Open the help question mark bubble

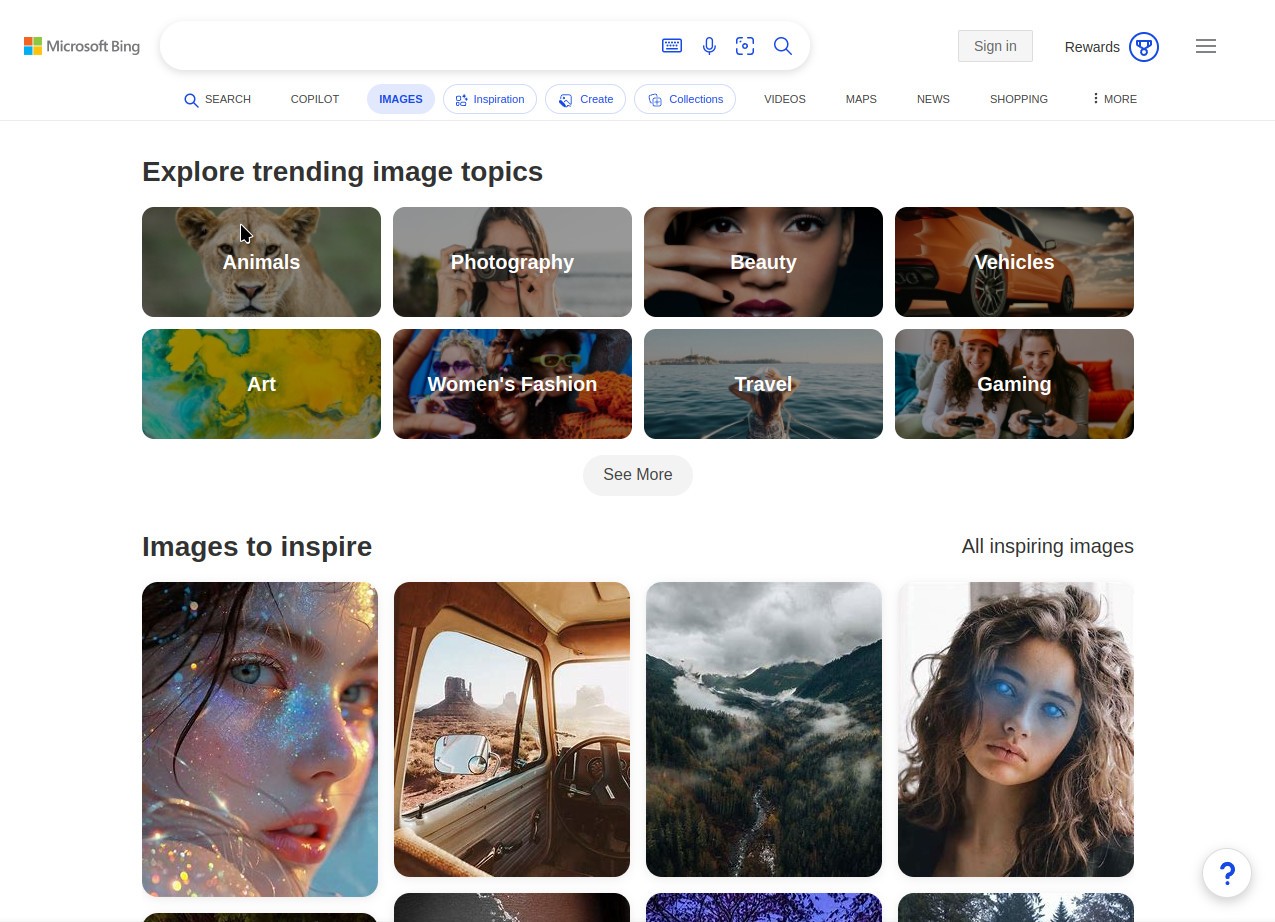click(x=1227, y=873)
